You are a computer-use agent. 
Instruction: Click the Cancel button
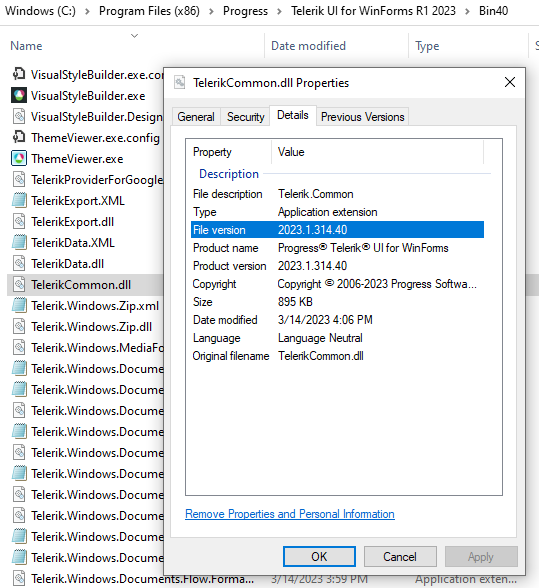click(x=400, y=556)
